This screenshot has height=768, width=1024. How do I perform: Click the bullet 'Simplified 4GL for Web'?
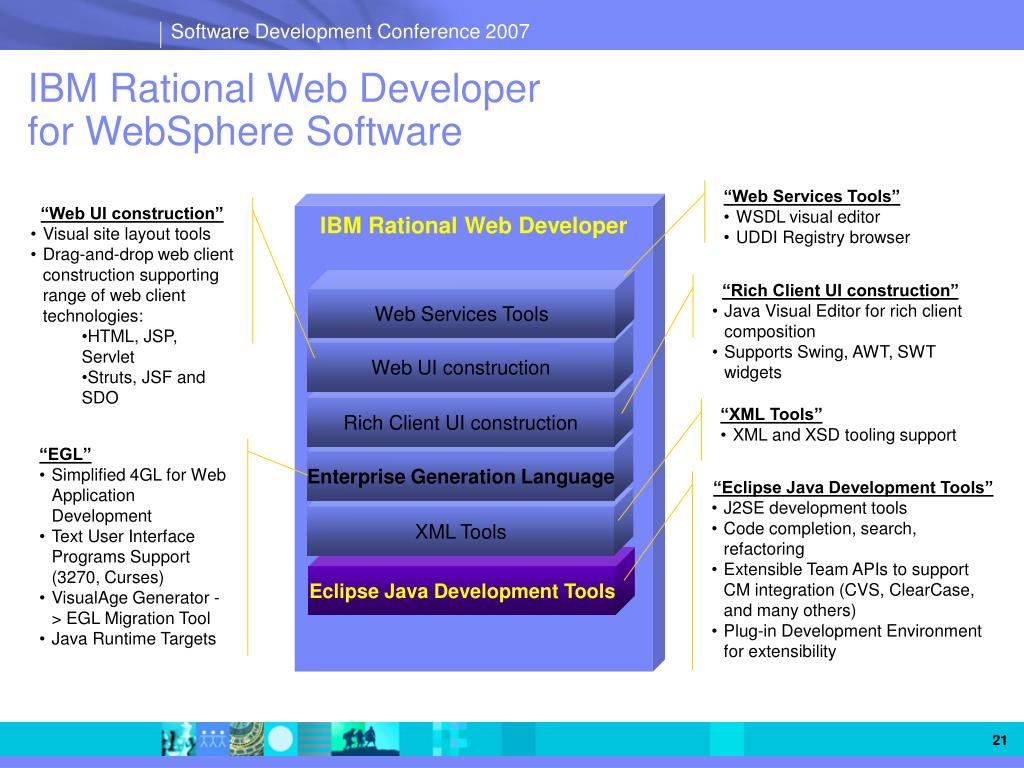click(138, 475)
